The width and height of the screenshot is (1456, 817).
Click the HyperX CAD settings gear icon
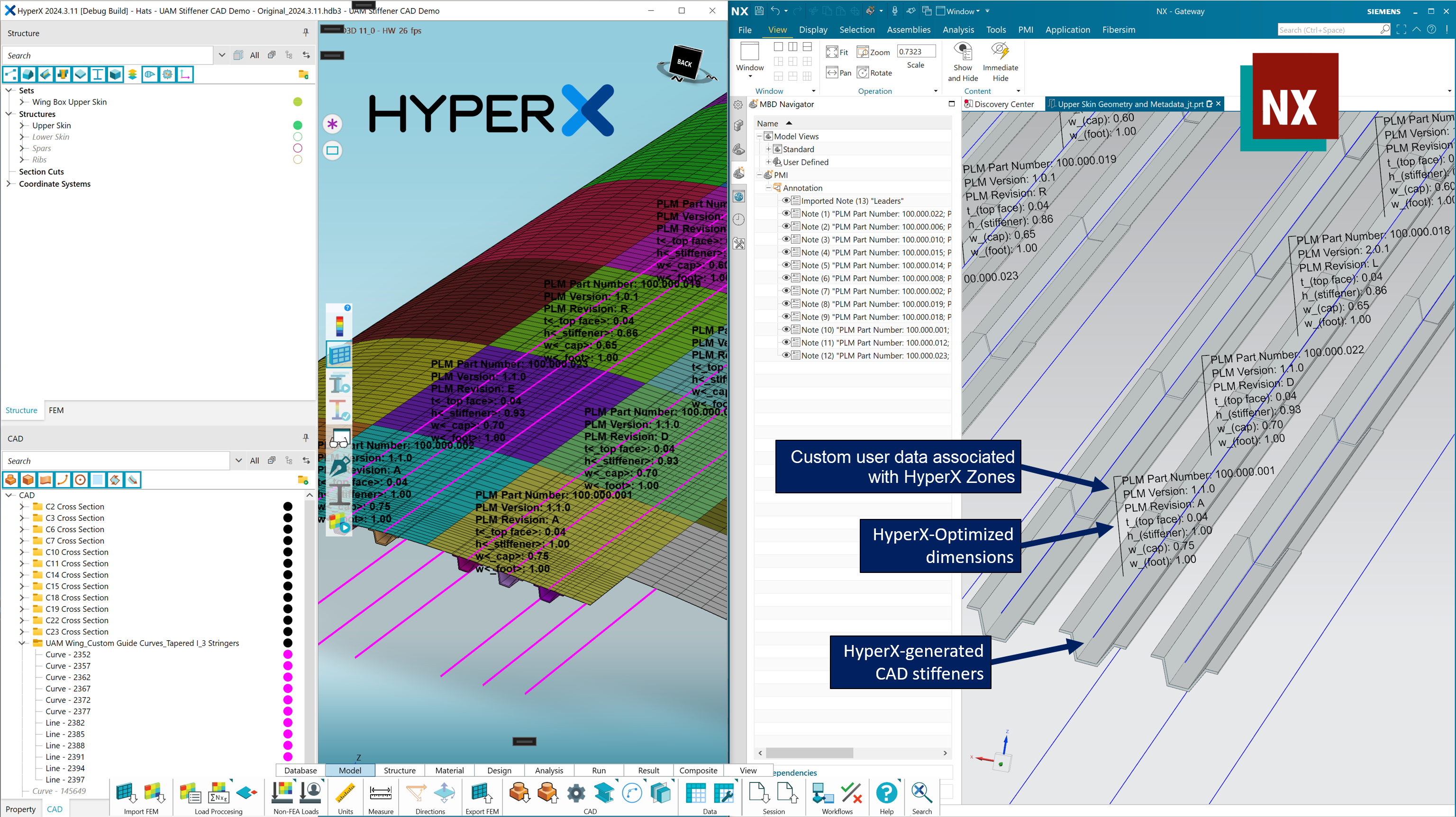(576, 793)
